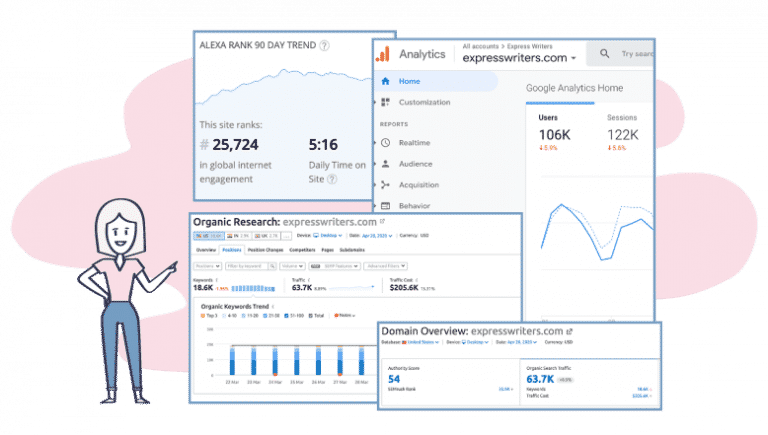768x435 pixels.
Task: Open Date dropdown in Domain Overview
Action: [522, 342]
